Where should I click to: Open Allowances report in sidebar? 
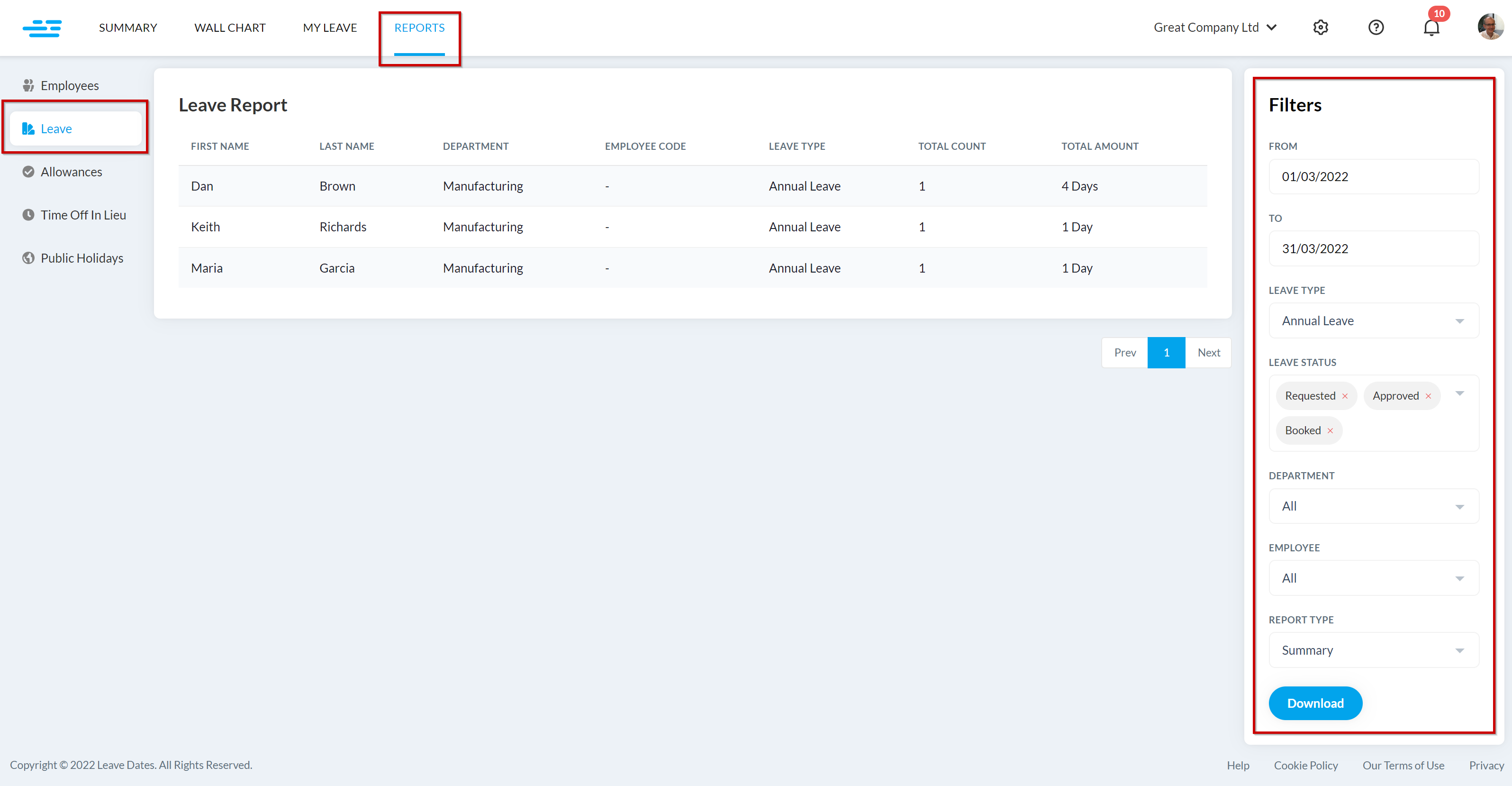72,172
